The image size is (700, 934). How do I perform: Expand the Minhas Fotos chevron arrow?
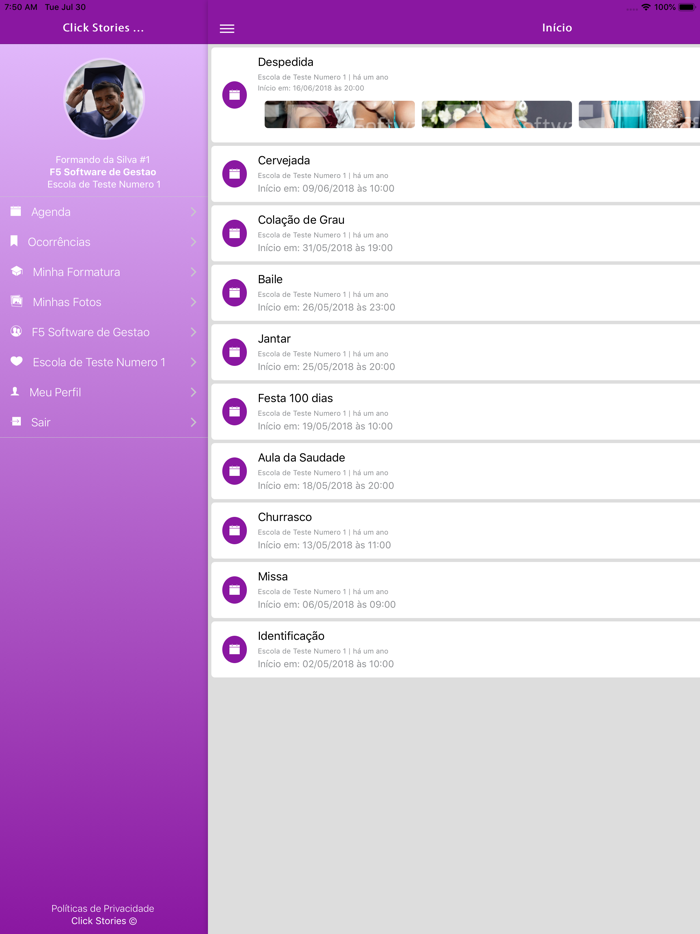point(194,302)
